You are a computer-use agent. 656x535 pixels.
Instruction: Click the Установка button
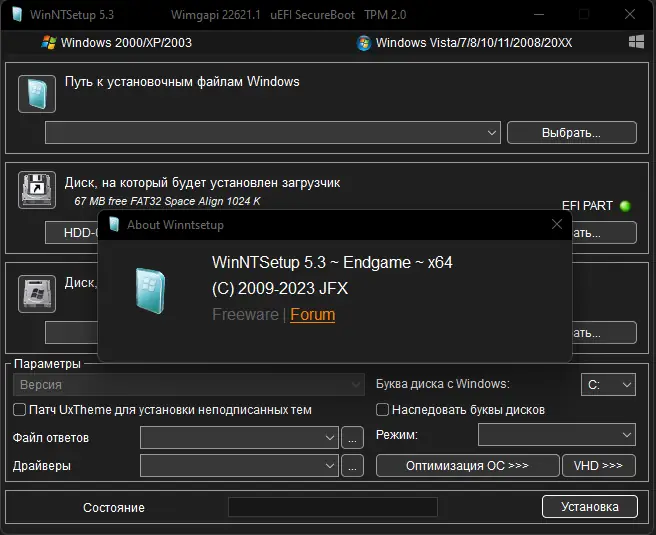coord(590,507)
